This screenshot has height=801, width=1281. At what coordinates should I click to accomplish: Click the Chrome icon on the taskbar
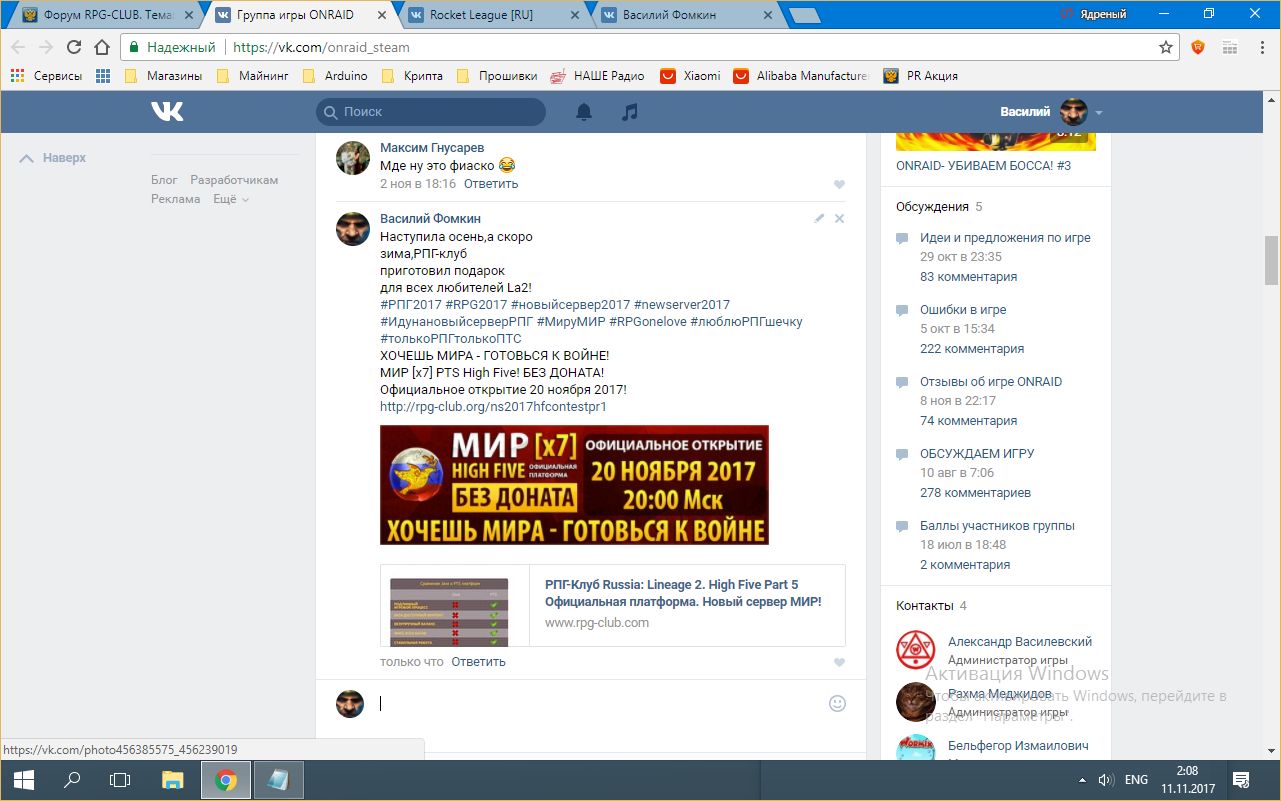226,780
